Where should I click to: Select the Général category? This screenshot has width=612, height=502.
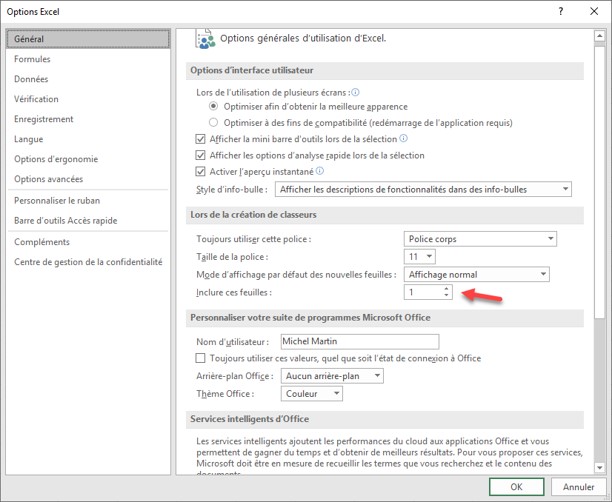pyautogui.click(x=88, y=39)
